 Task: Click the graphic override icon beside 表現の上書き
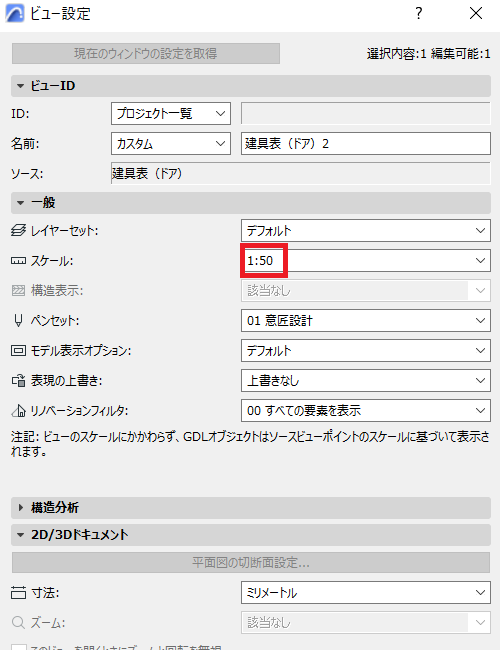click(x=18, y=381)
